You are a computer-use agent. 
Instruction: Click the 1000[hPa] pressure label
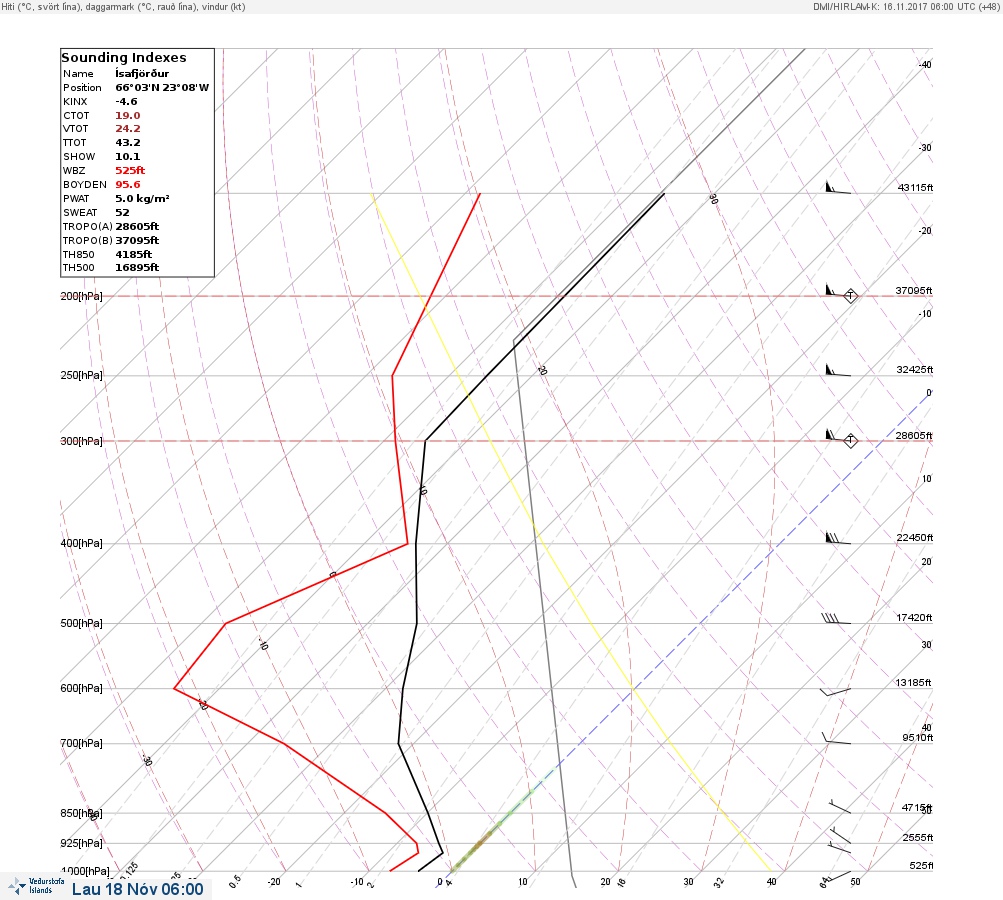[x=84, y=871]
